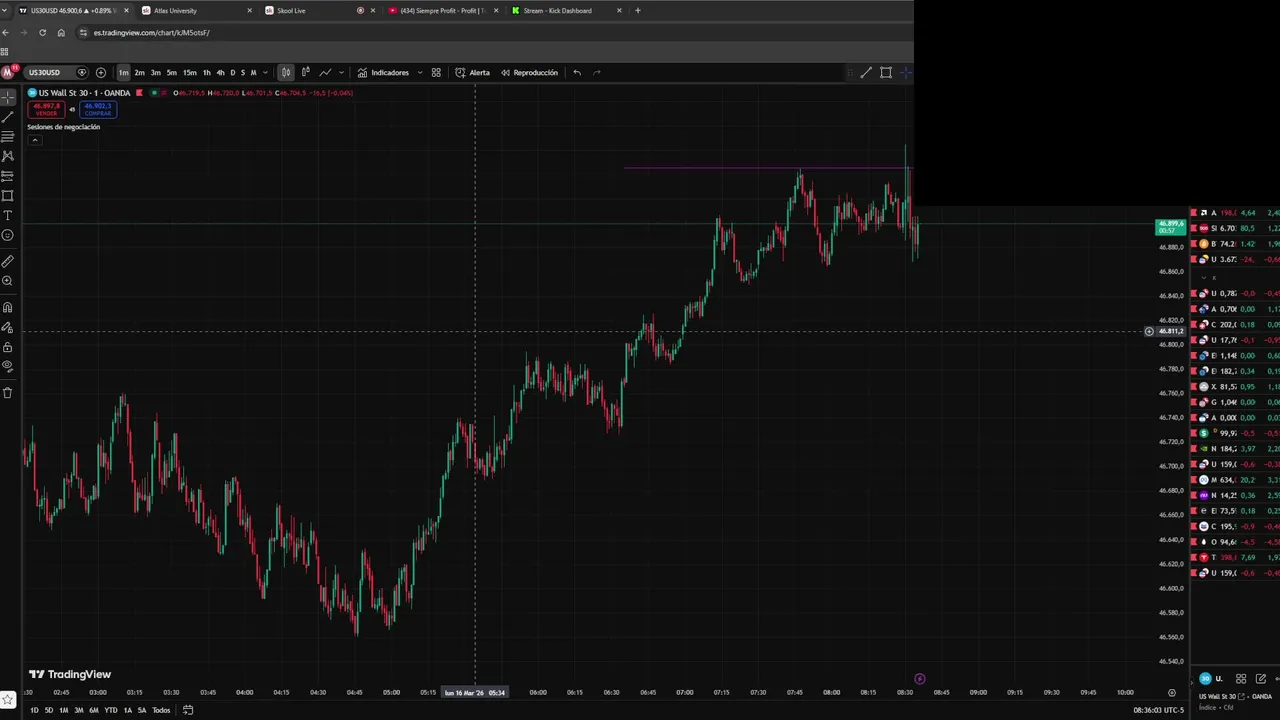1280x720 pixels.
Task: Click the undo arrow
Action: 577,72
